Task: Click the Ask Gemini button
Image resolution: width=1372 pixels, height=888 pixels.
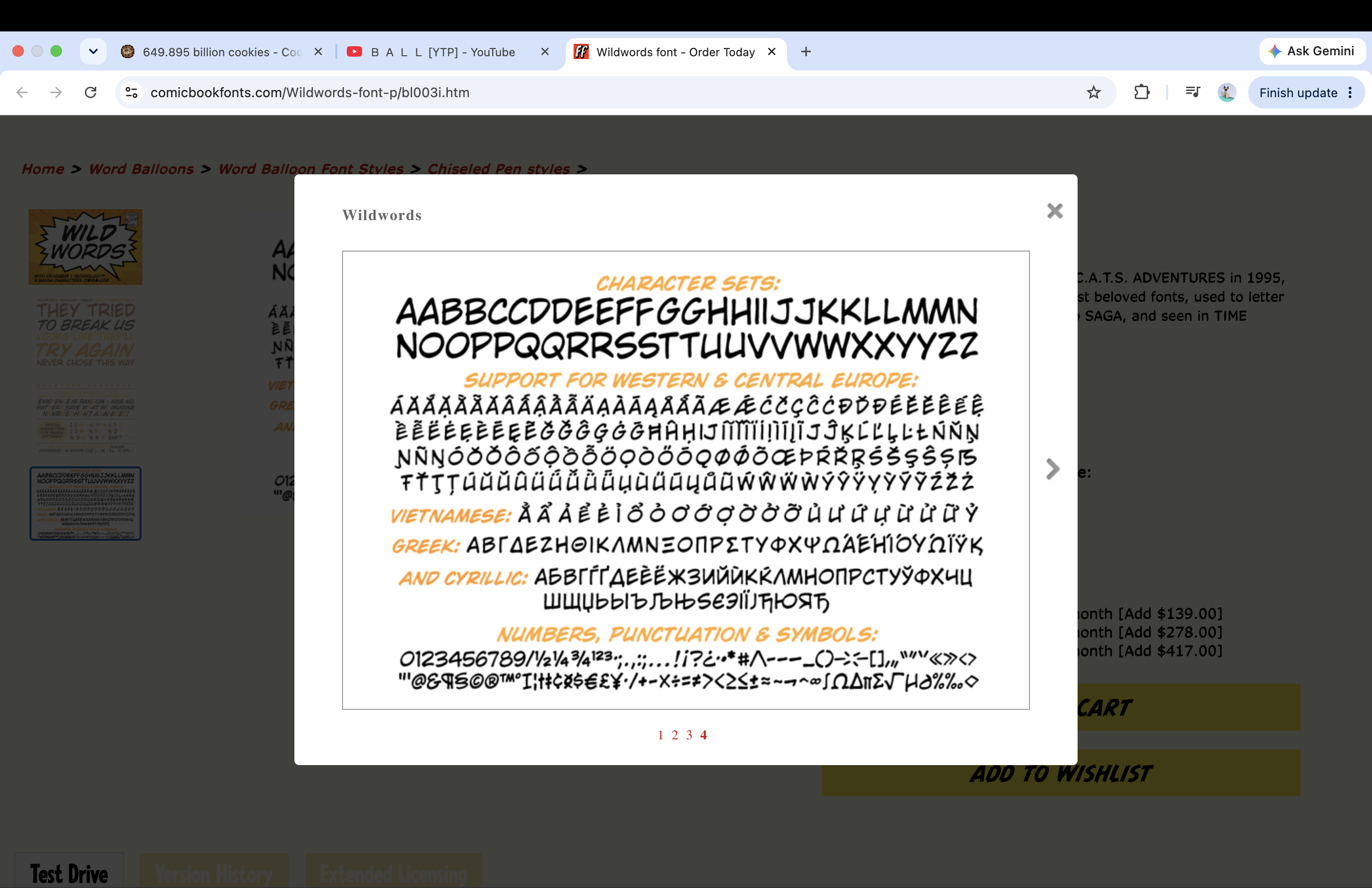Action: pos(1311,51)
